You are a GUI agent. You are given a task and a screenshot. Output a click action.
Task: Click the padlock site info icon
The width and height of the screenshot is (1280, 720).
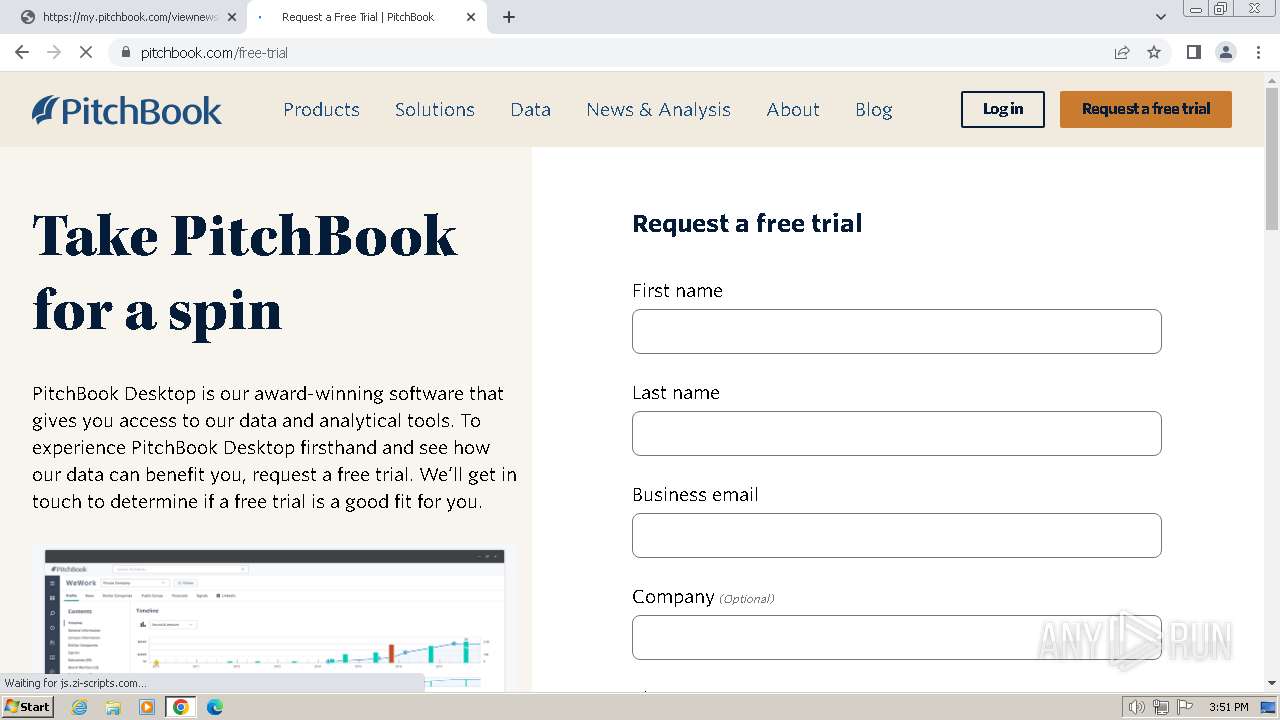click(x=126, y=52)
